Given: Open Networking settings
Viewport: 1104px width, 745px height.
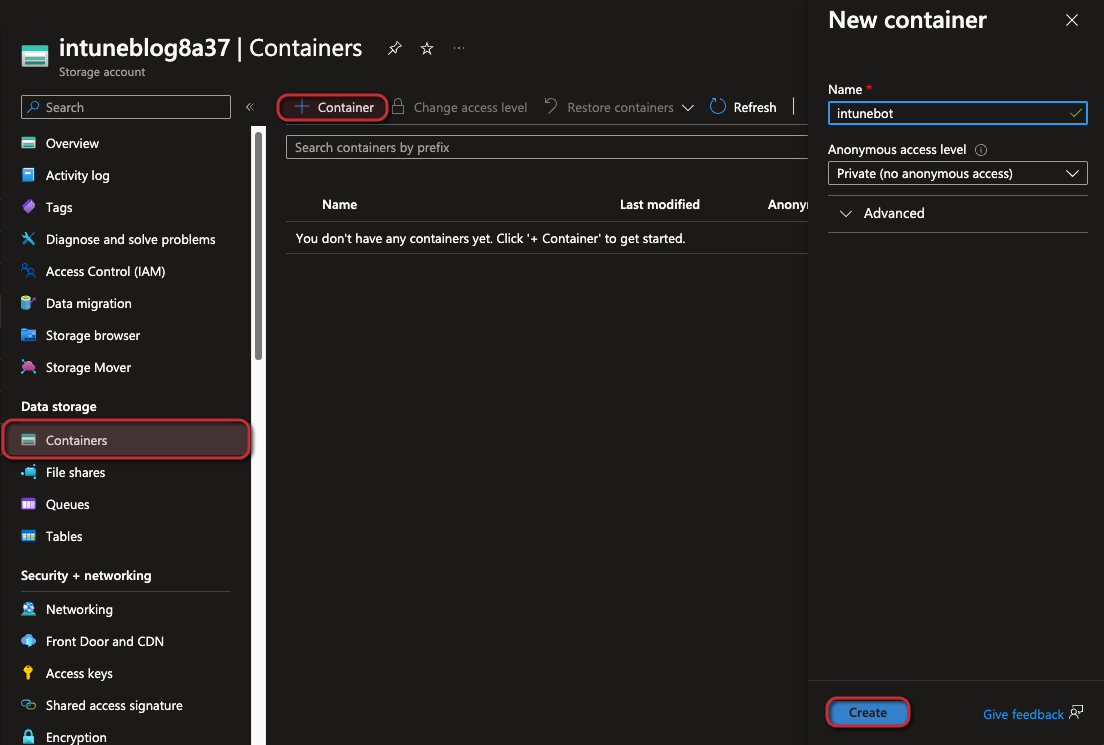Looking at the screenshot, I should 79,609.
